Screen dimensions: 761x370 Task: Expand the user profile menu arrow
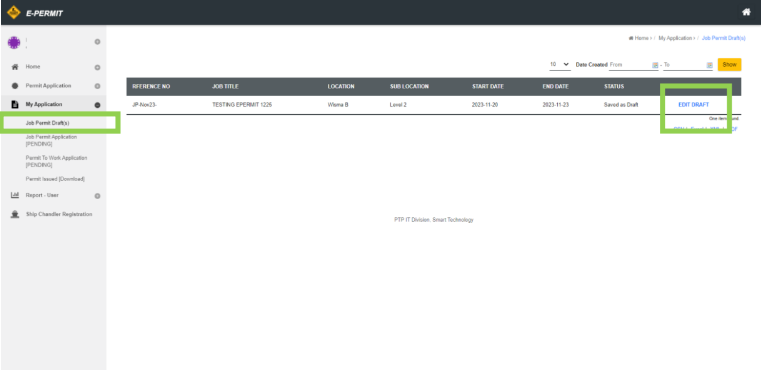[x=97, y=42]
